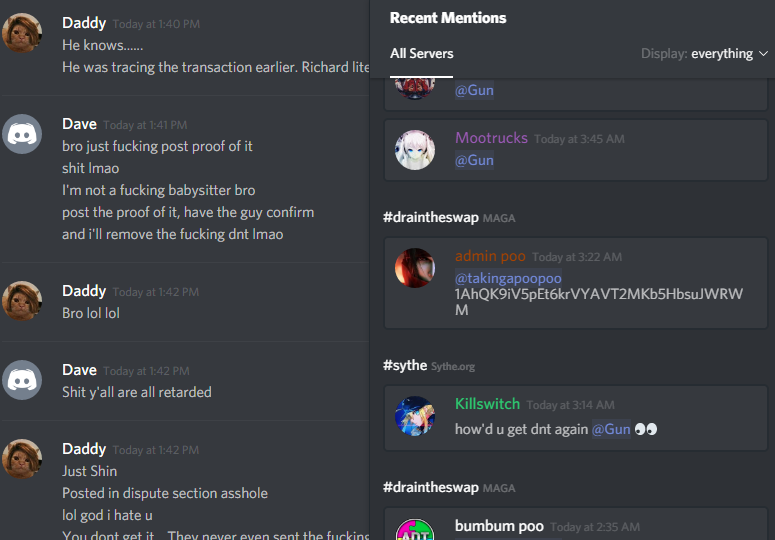Click bumbum poo's colorful avatar
Screen dimensions: 775x540
coord(415,530)
